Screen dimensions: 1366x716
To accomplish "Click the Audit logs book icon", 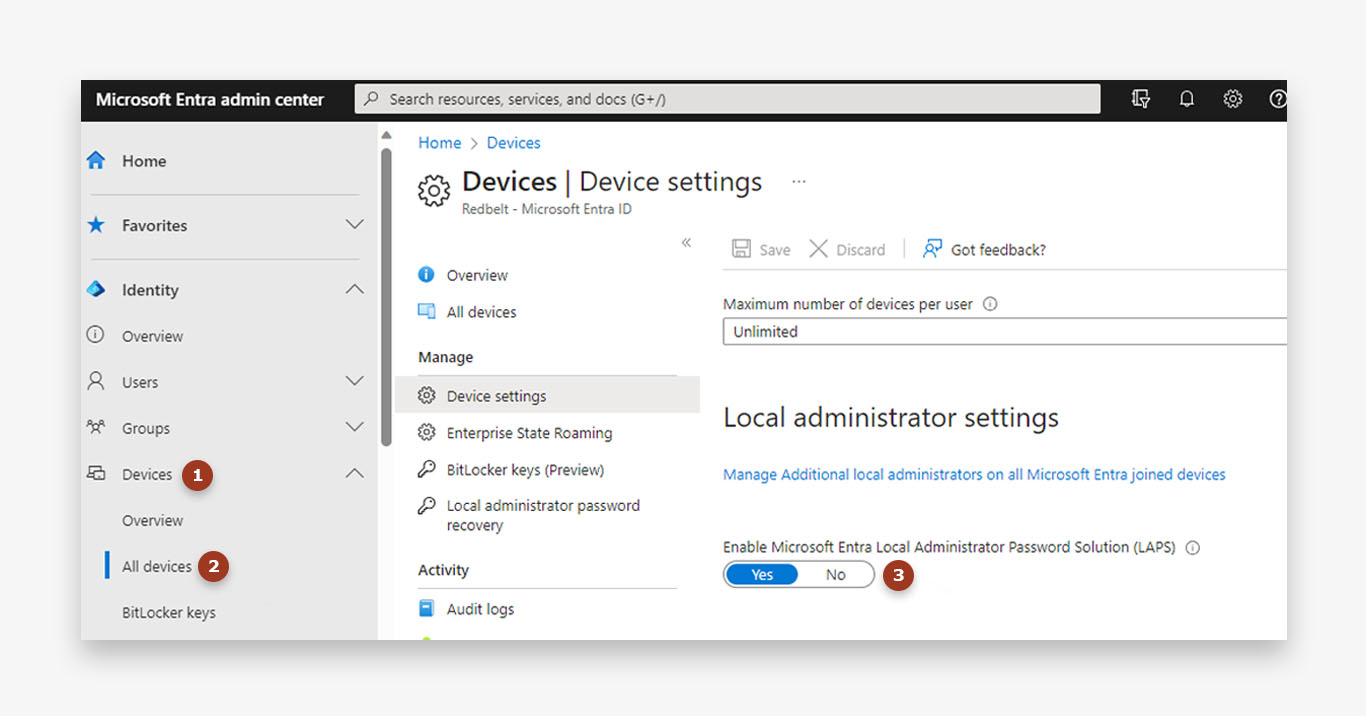I will click(x=427, y=608).
